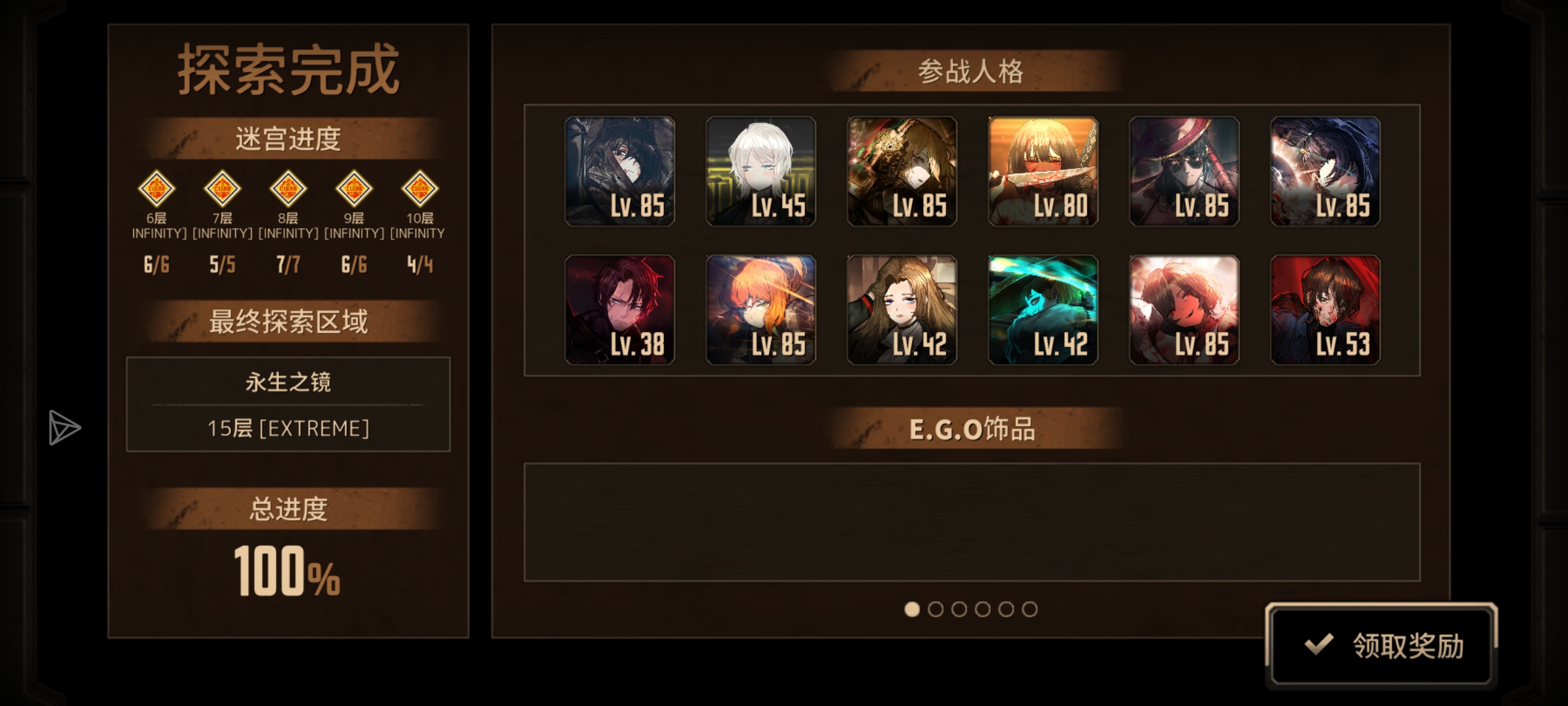Select the 9层 clear diamond badge
This screenshot has height=706, width=1568.
tap(354, 189)
